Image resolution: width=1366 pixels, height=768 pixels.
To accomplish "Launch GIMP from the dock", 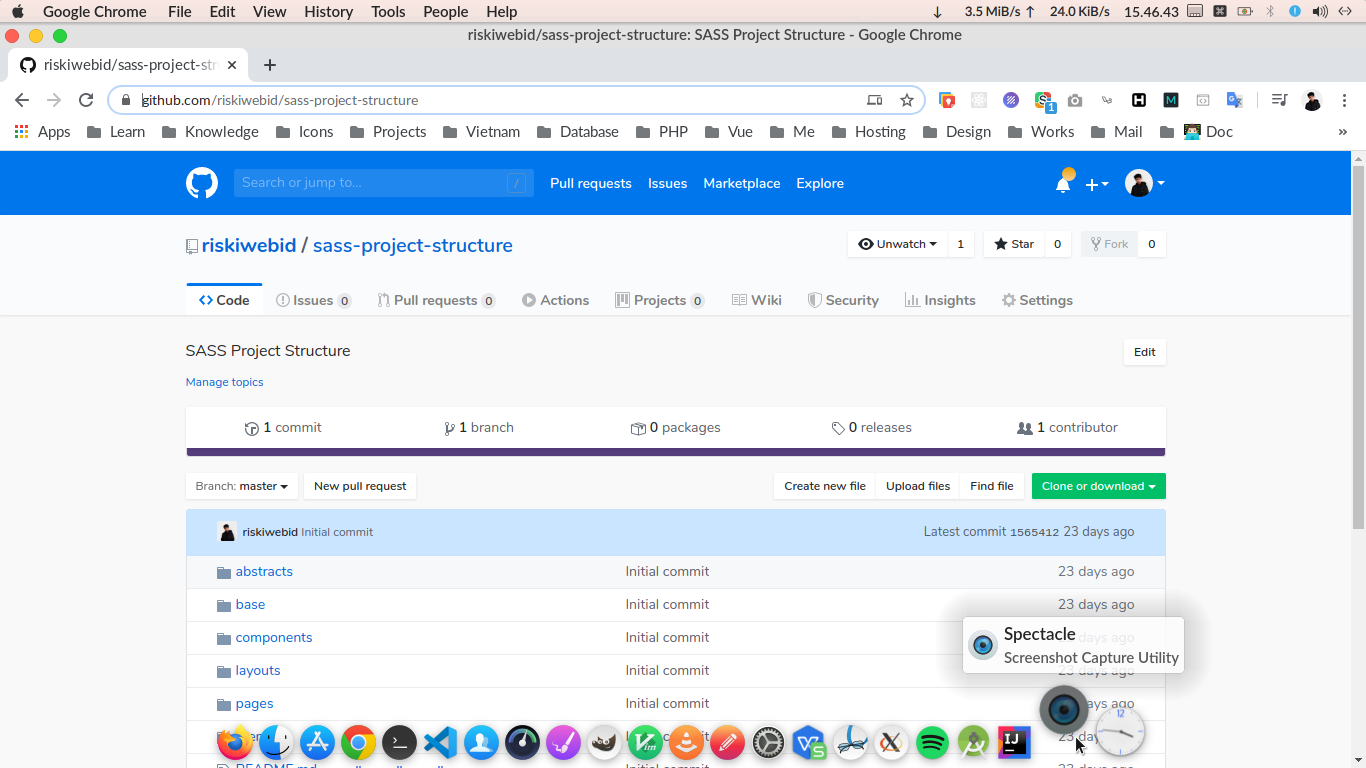I will point(604,743).
